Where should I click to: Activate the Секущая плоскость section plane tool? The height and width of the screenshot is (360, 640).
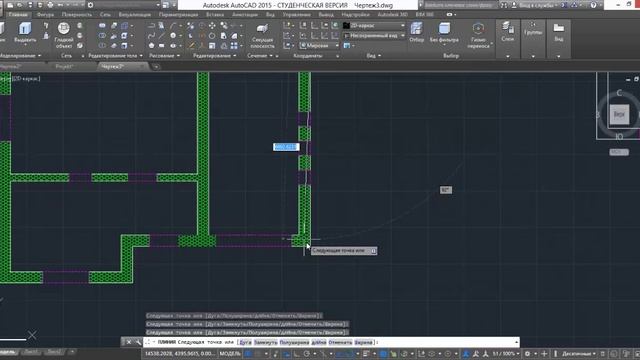pyautogui.click(x=262, y=35)
